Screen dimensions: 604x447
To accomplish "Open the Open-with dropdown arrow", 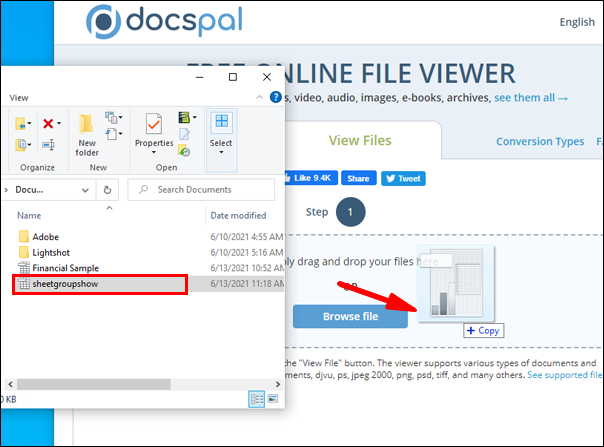I will tap(195, 117).
